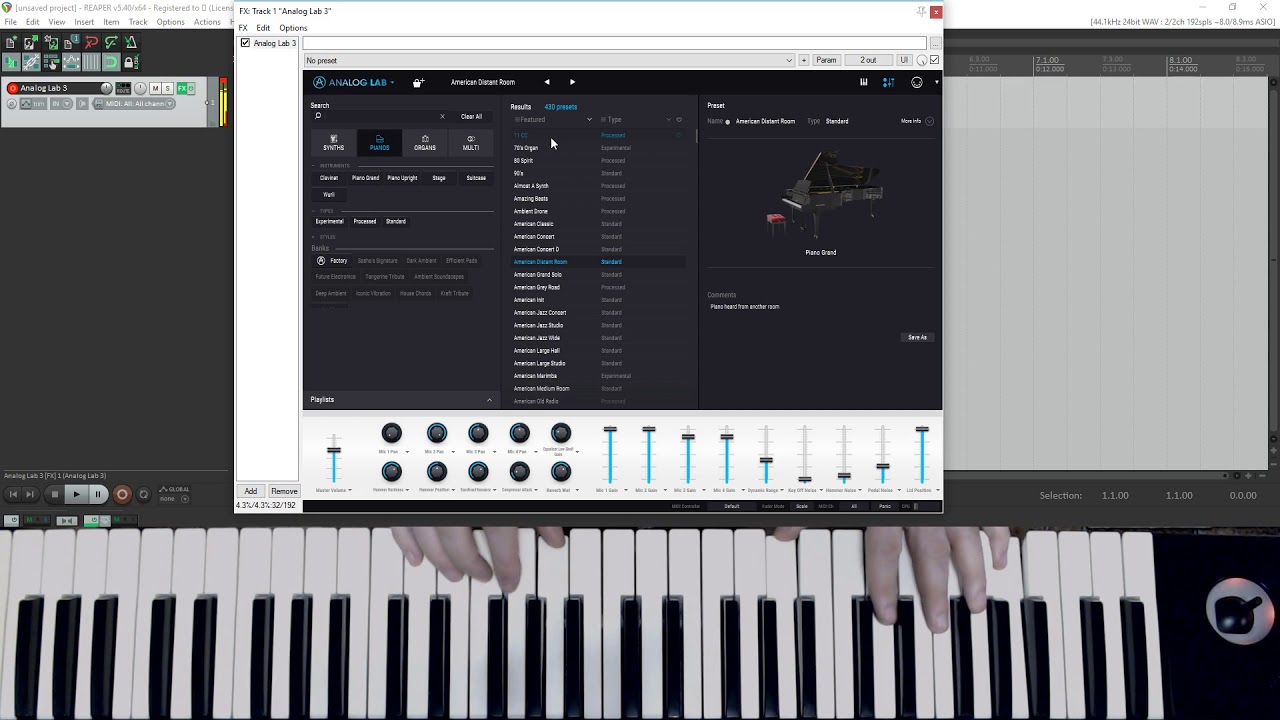Select the American Grand Solo preset
Screen dimensions: 1280x720
click(538, 274)
